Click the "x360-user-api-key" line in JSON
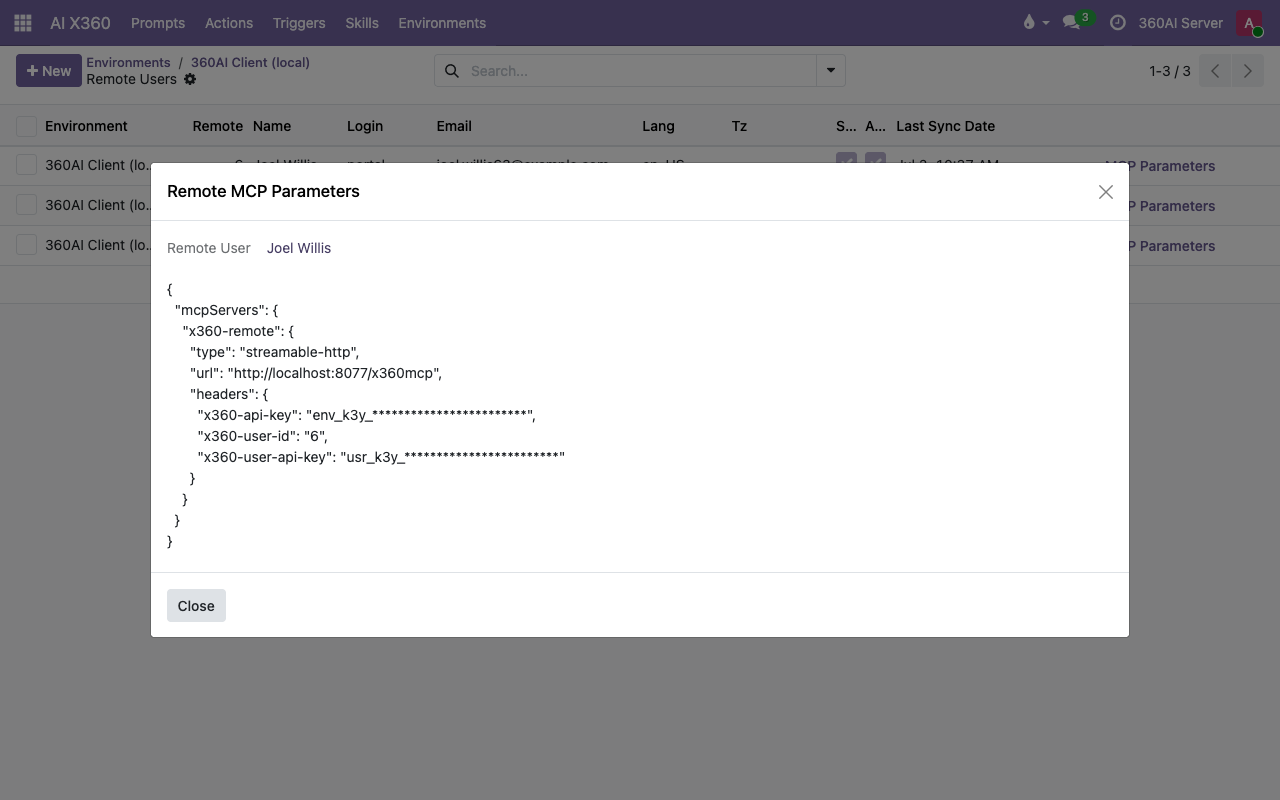This screenshot has height=800, width=1280. (x=381, y=457)
